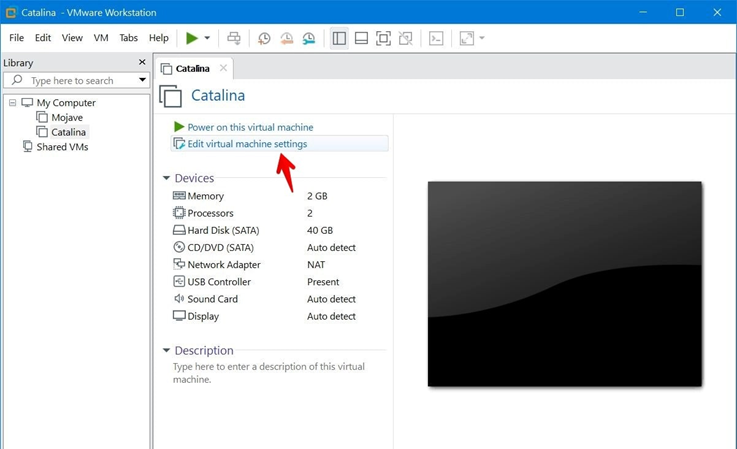The width and height of the screenshot is (737, 449).
Task: Click the black VM screen preview
Action: tap(565, 284)
